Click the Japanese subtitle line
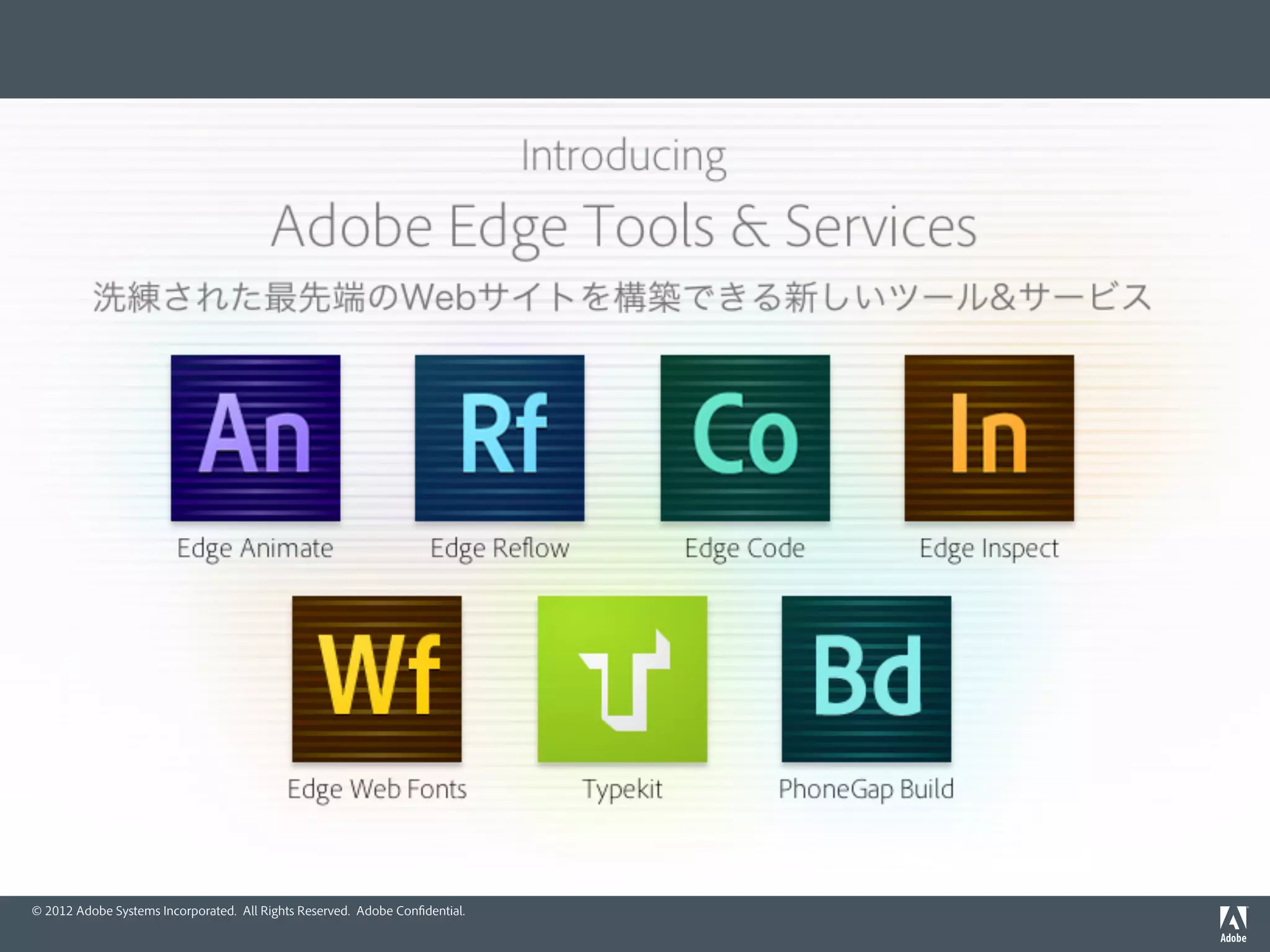The width and height of the screenshot is (1270, 952). [x=623, y=297]
